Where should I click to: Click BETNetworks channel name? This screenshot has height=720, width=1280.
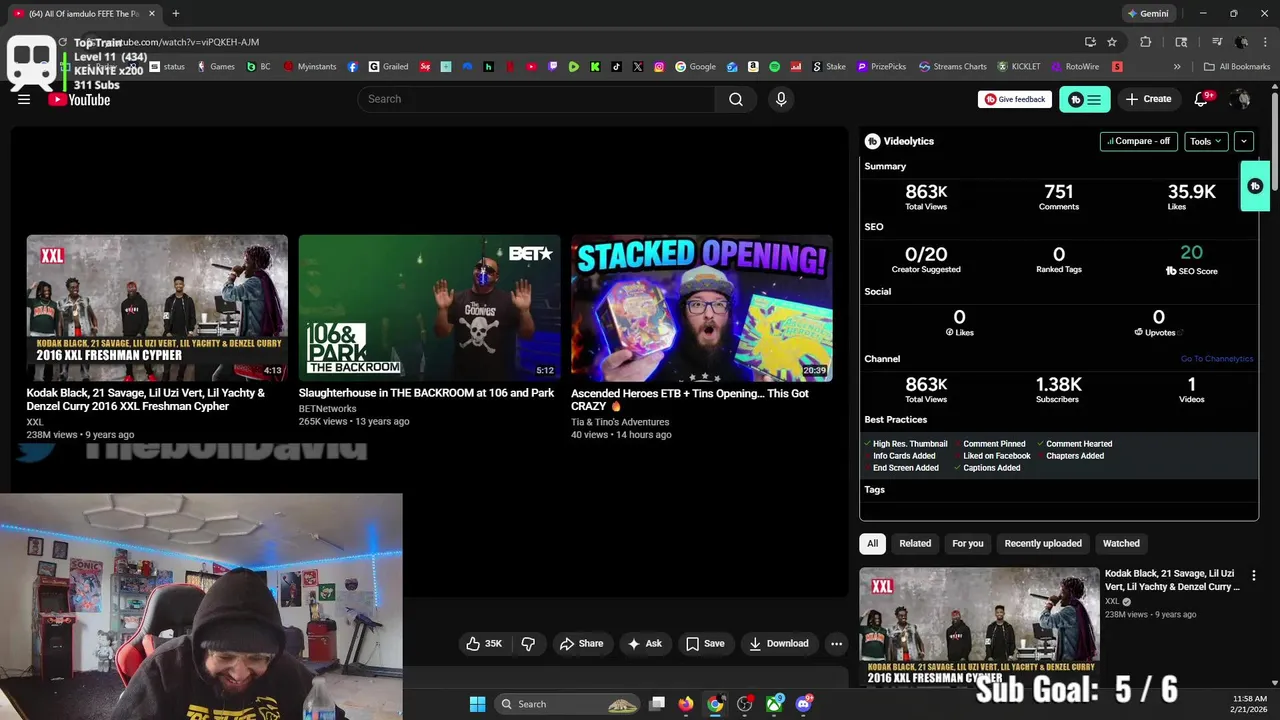tap(327, 409)
